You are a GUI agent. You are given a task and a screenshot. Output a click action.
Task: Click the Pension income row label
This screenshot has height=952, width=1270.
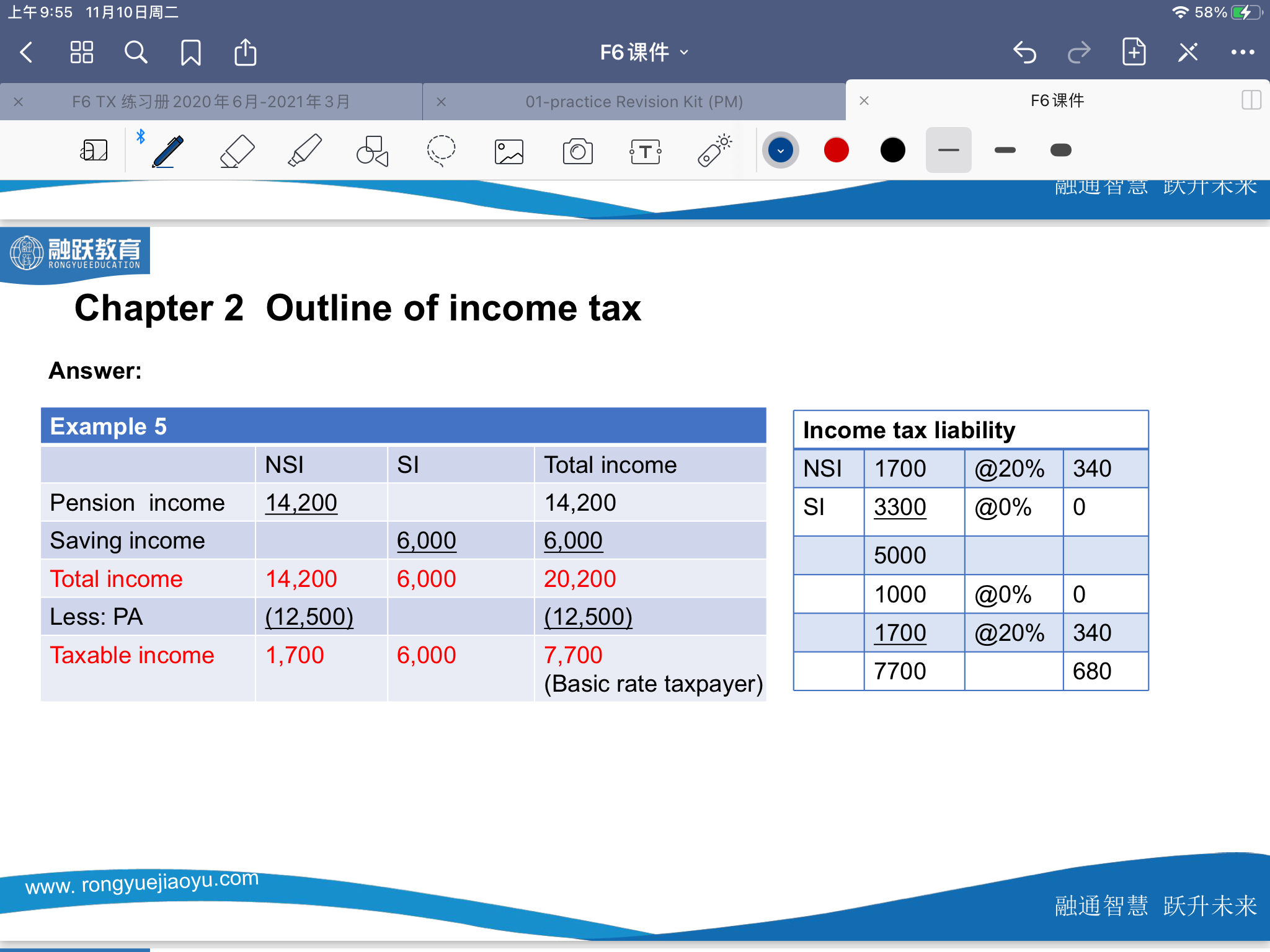point(137,503)
